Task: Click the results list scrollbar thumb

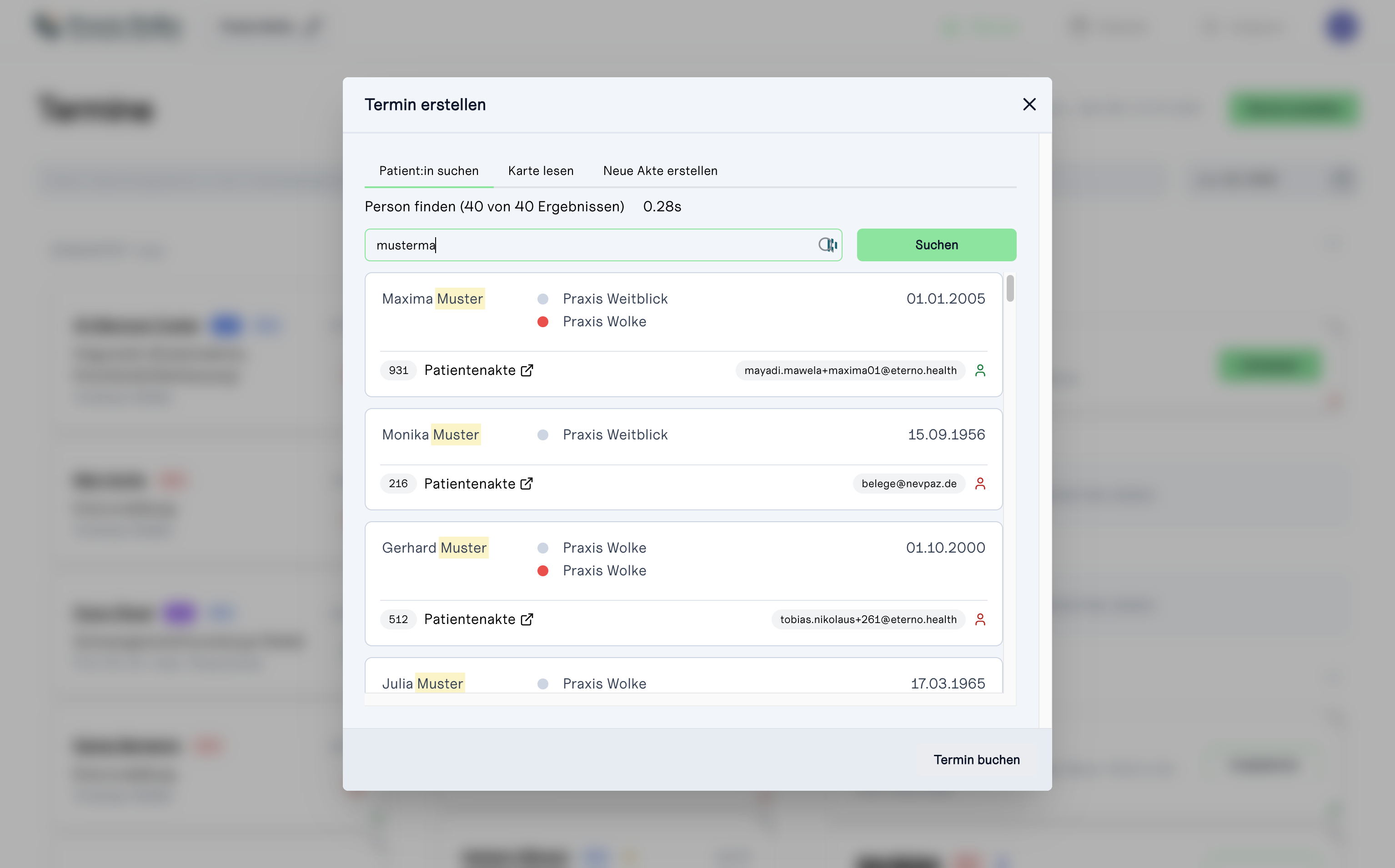Action: click(1010, 288)
